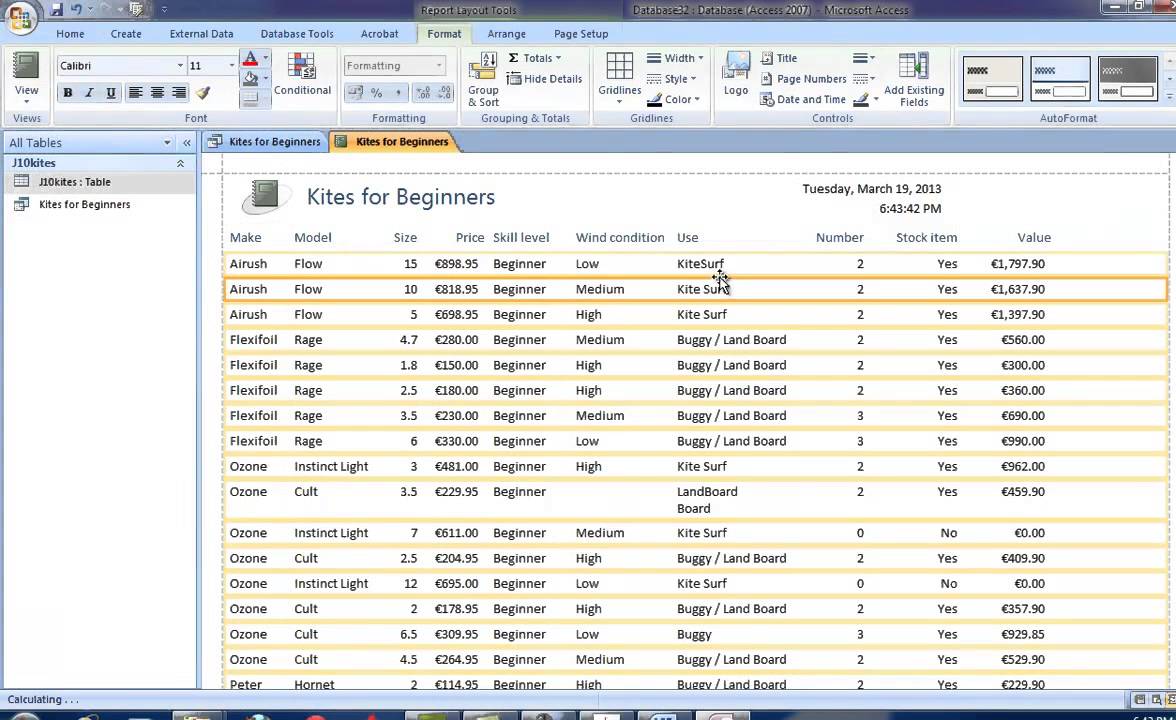Center align text
Image resolution: width=1176 pixels, height=720 pixels.
[157, 93]
